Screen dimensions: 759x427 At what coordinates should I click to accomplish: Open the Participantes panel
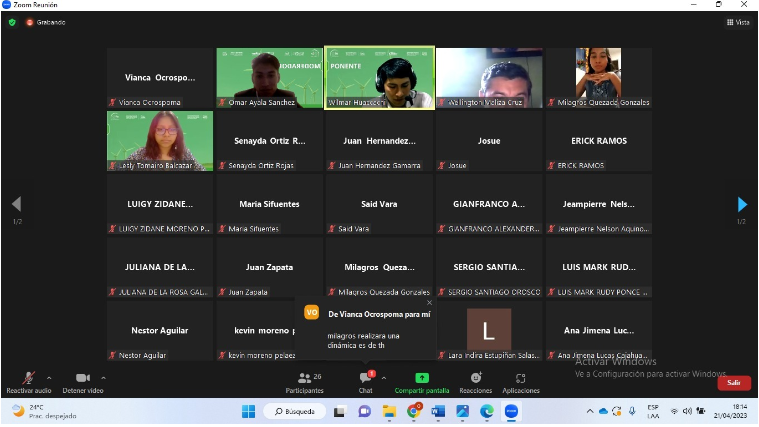point(304,378)
